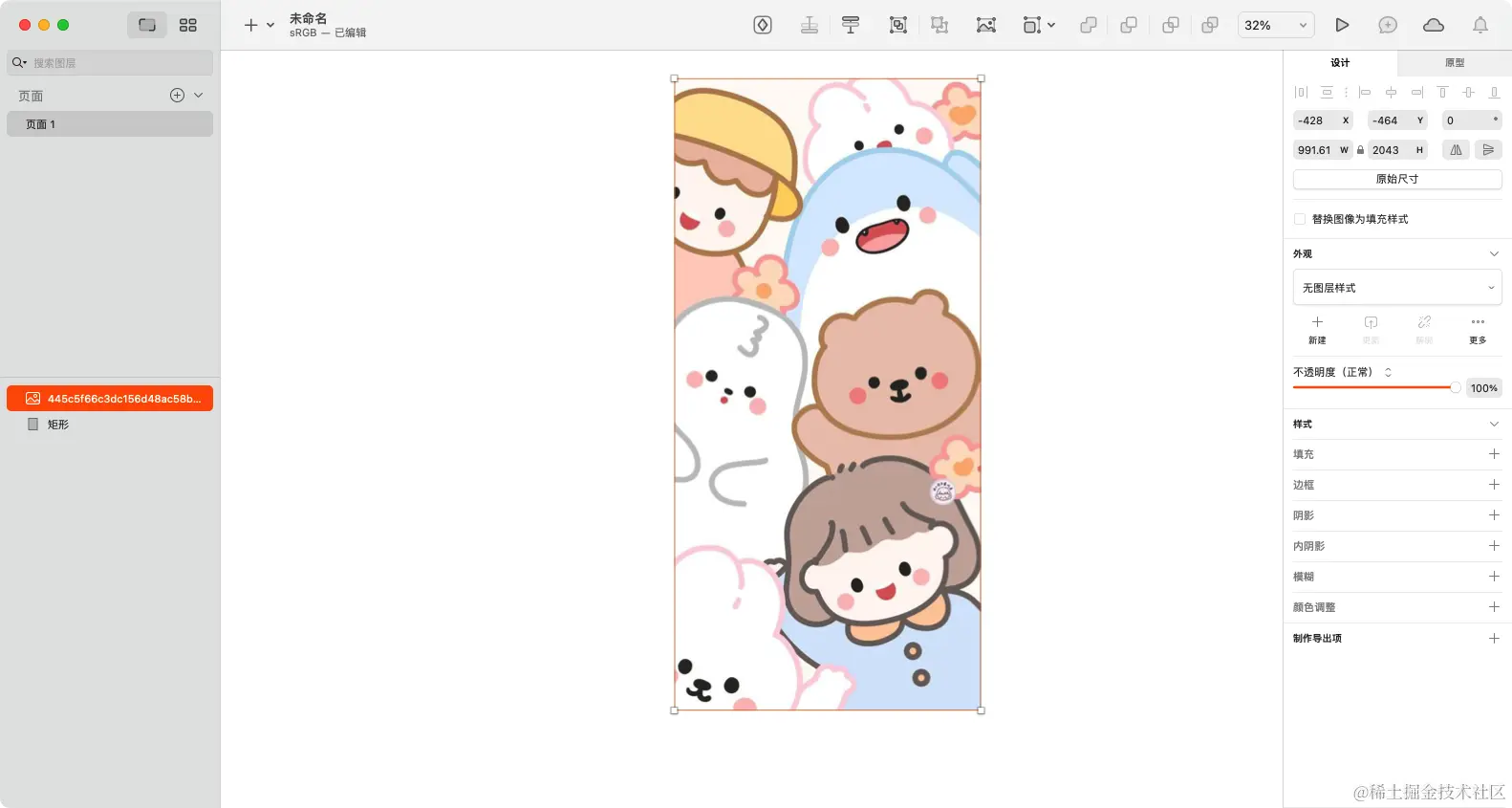This screenshot has height=808, width=1512.
Task: Add a new page with plus icon
Action: click(x=177, y=95)
